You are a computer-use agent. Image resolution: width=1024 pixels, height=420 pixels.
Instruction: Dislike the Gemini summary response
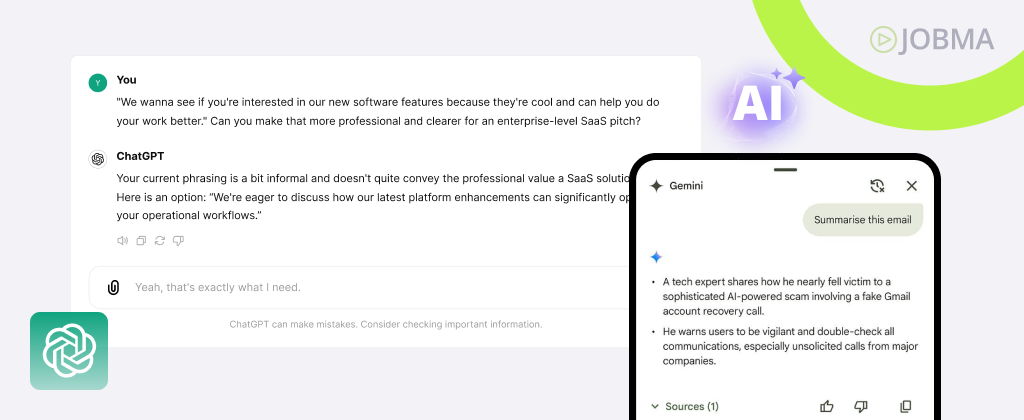[861, 406]
